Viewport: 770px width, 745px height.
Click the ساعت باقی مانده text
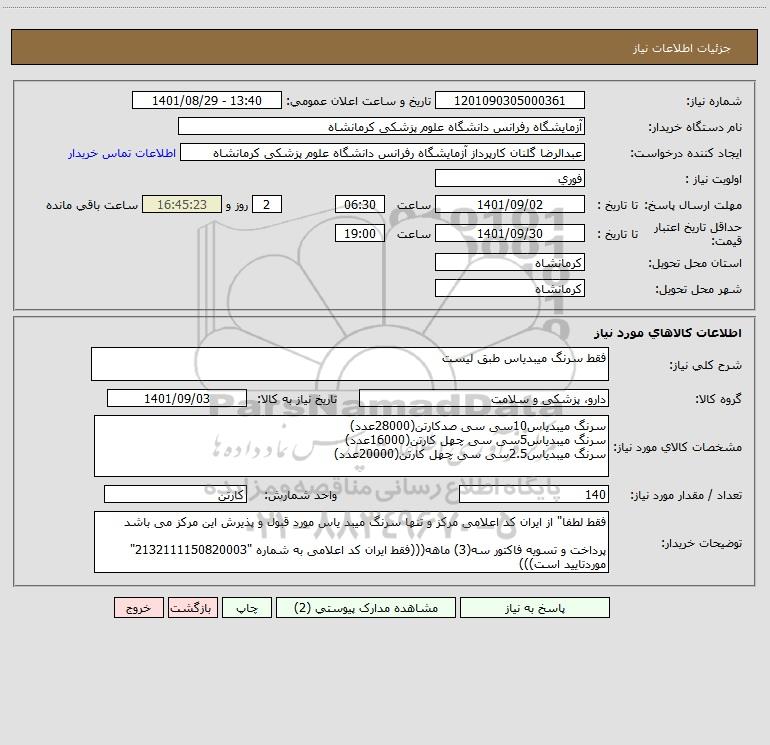(92, 205)
